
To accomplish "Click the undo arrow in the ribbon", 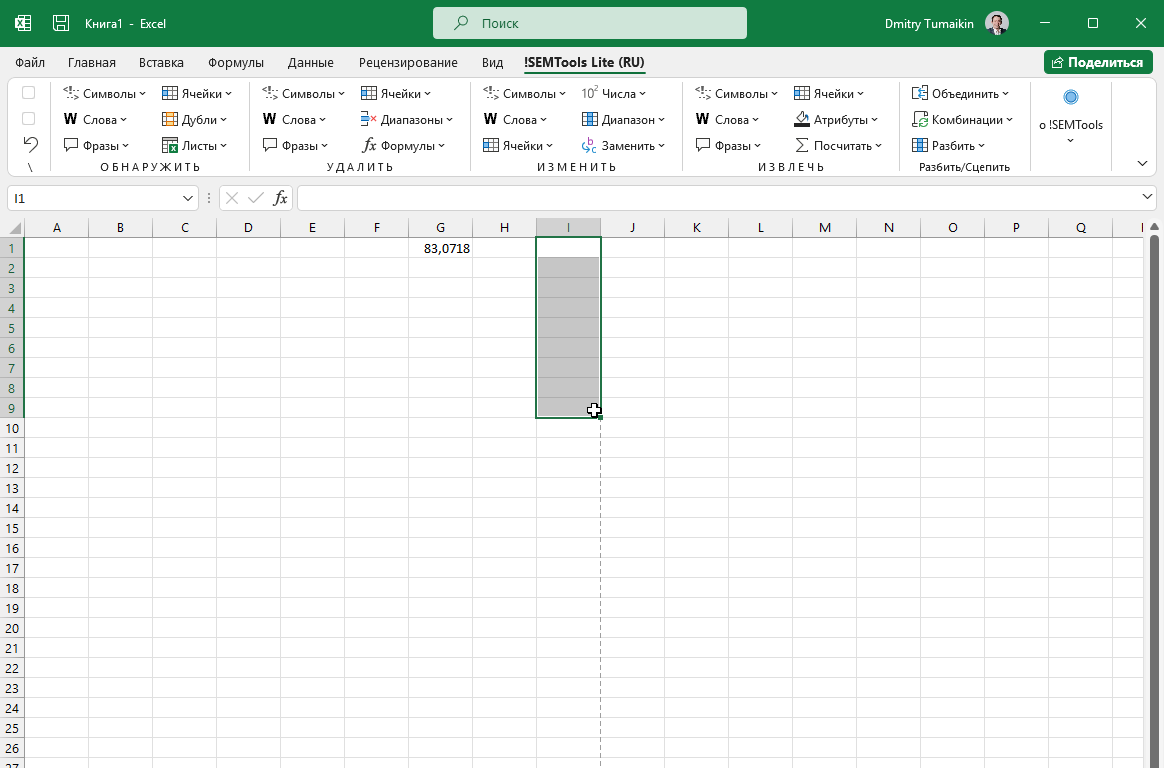I will pyautogui.click(x=30, y=144).
